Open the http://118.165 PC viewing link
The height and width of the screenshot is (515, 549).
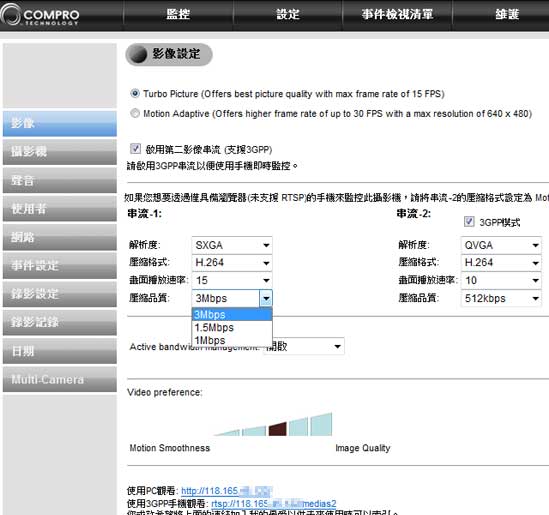click(x=226, y=491)
